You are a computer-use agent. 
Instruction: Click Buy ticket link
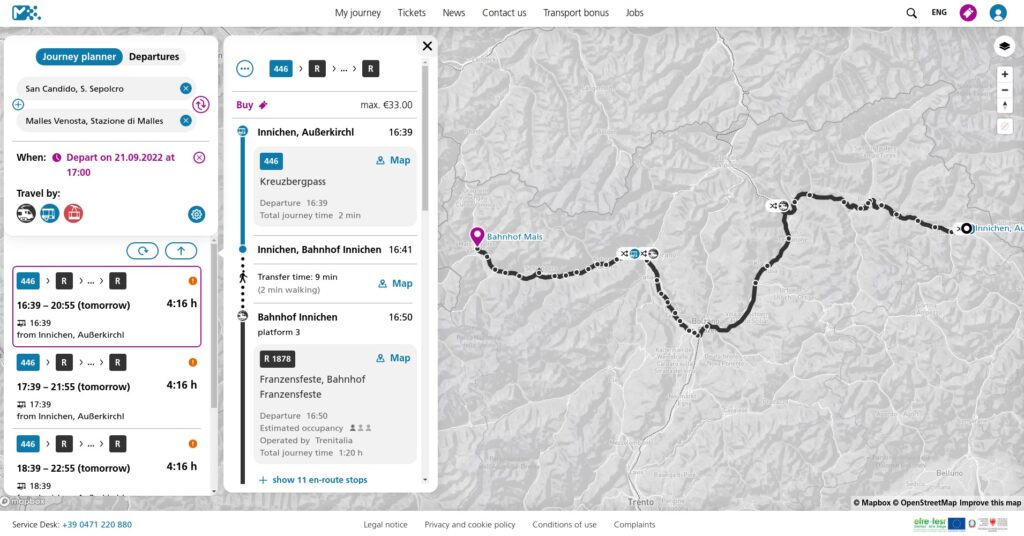(x=251, y=105)
